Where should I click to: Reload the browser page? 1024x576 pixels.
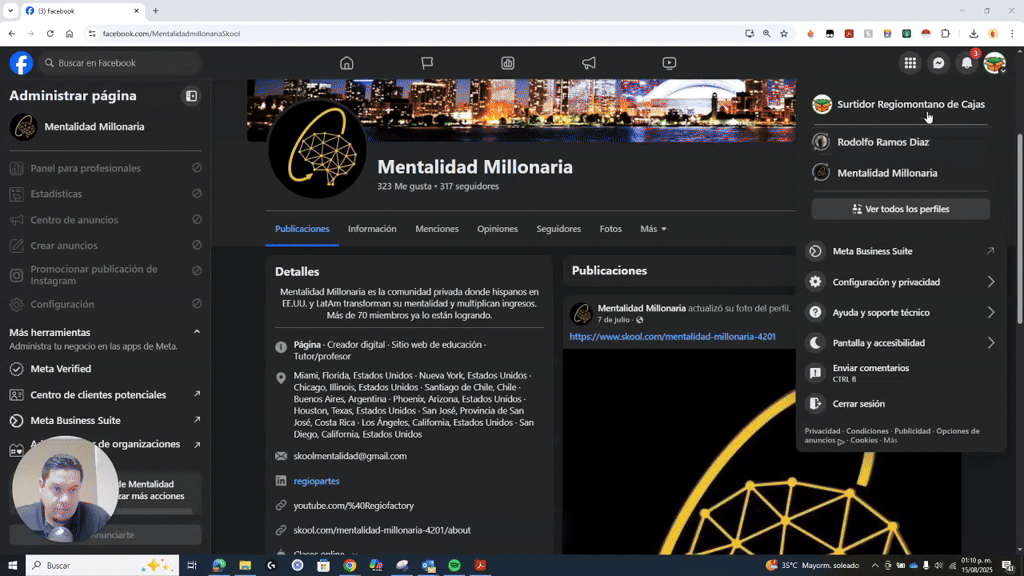(x=50, y=33)
